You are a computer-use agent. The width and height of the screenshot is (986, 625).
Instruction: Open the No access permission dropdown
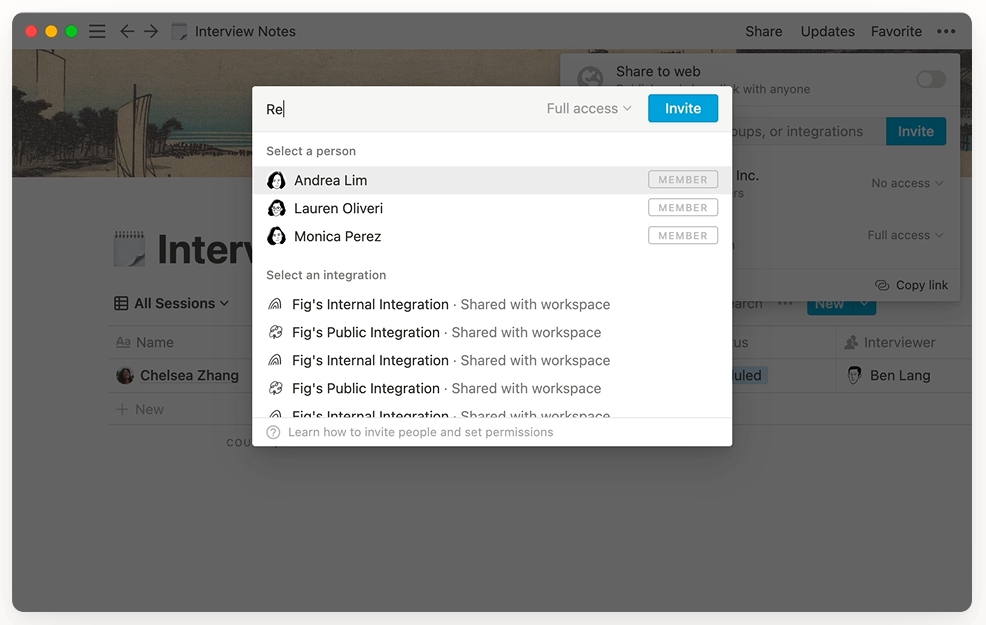point(907,184)
